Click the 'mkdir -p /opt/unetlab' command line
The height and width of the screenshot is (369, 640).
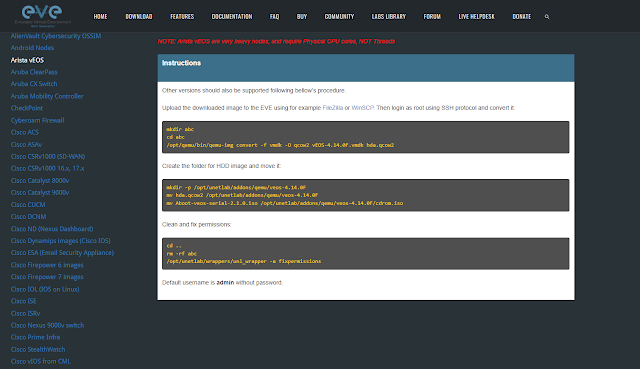pos(236,187)
